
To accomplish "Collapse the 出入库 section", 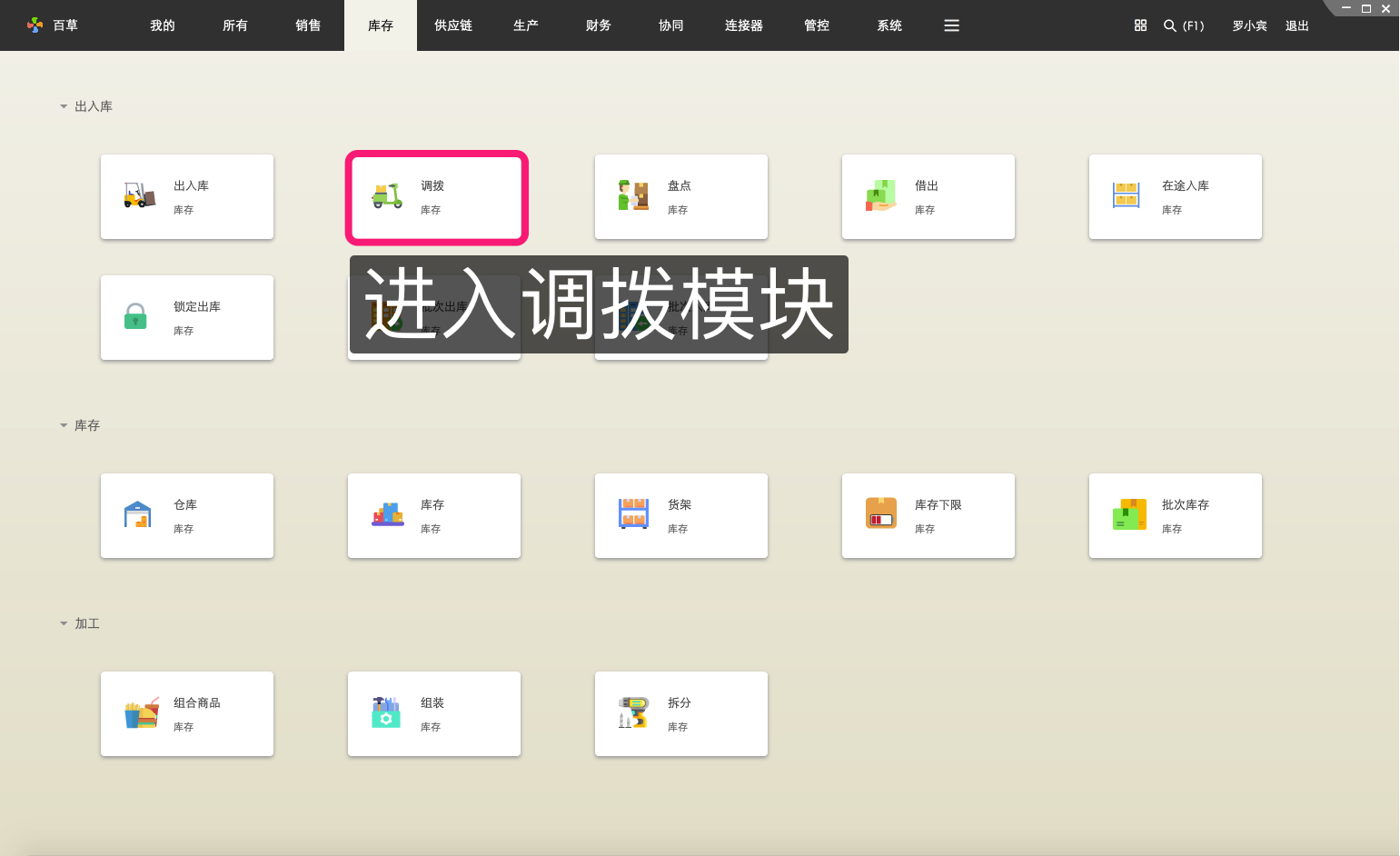I will tap(64, 106).
